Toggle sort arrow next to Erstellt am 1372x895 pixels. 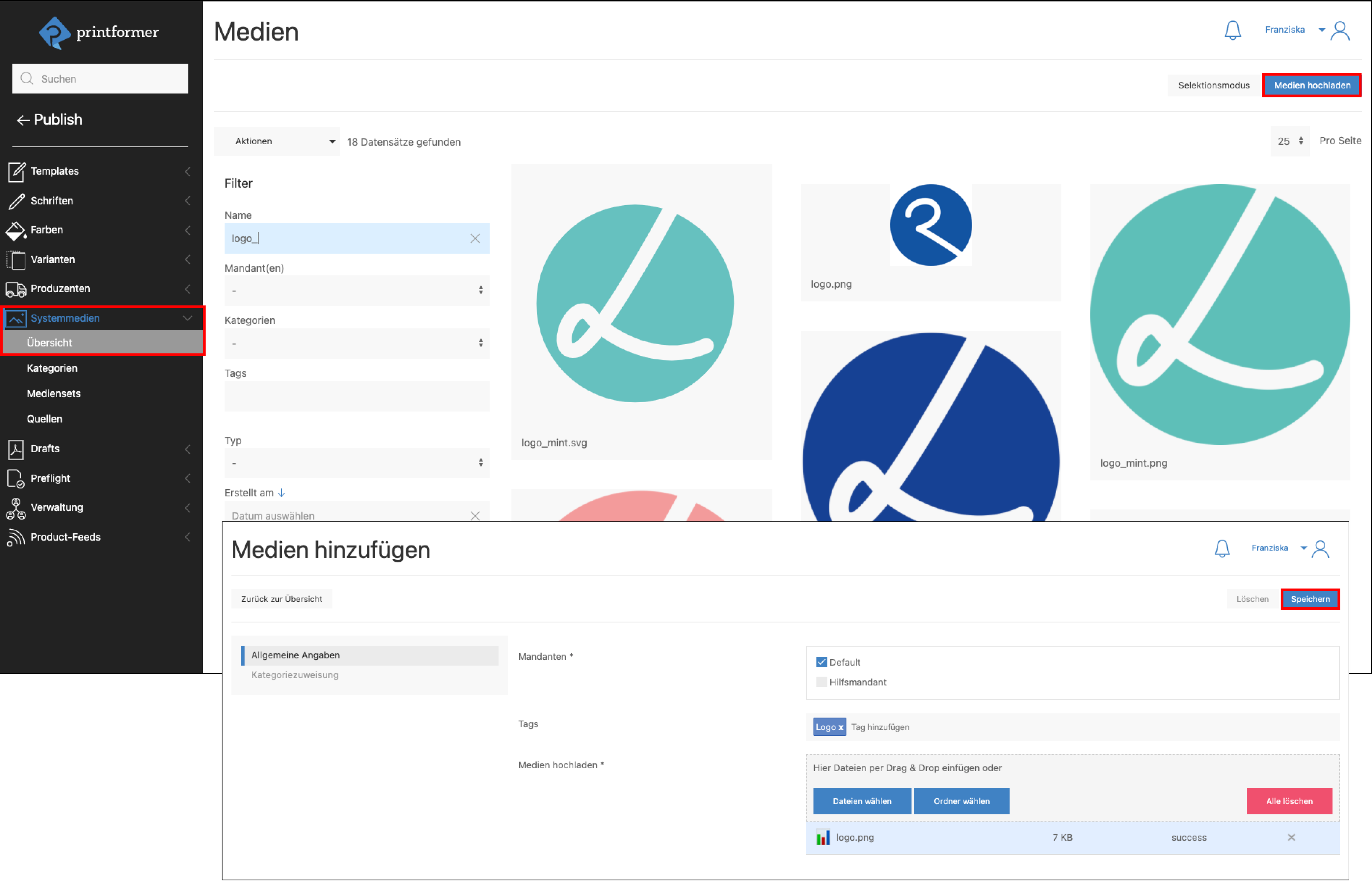pos(281,493)
